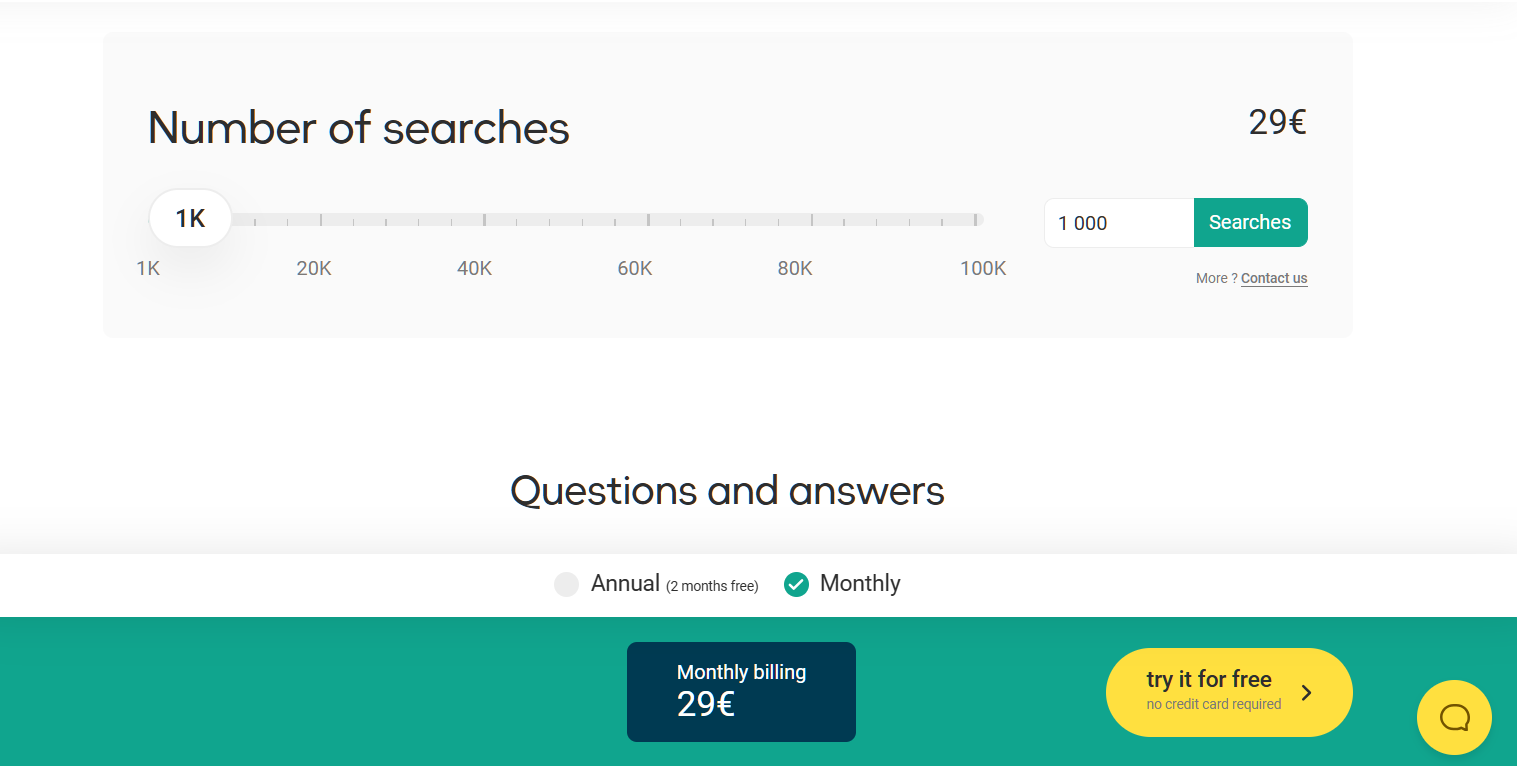Click the Monthly billing 29€ box

point(741,691)
